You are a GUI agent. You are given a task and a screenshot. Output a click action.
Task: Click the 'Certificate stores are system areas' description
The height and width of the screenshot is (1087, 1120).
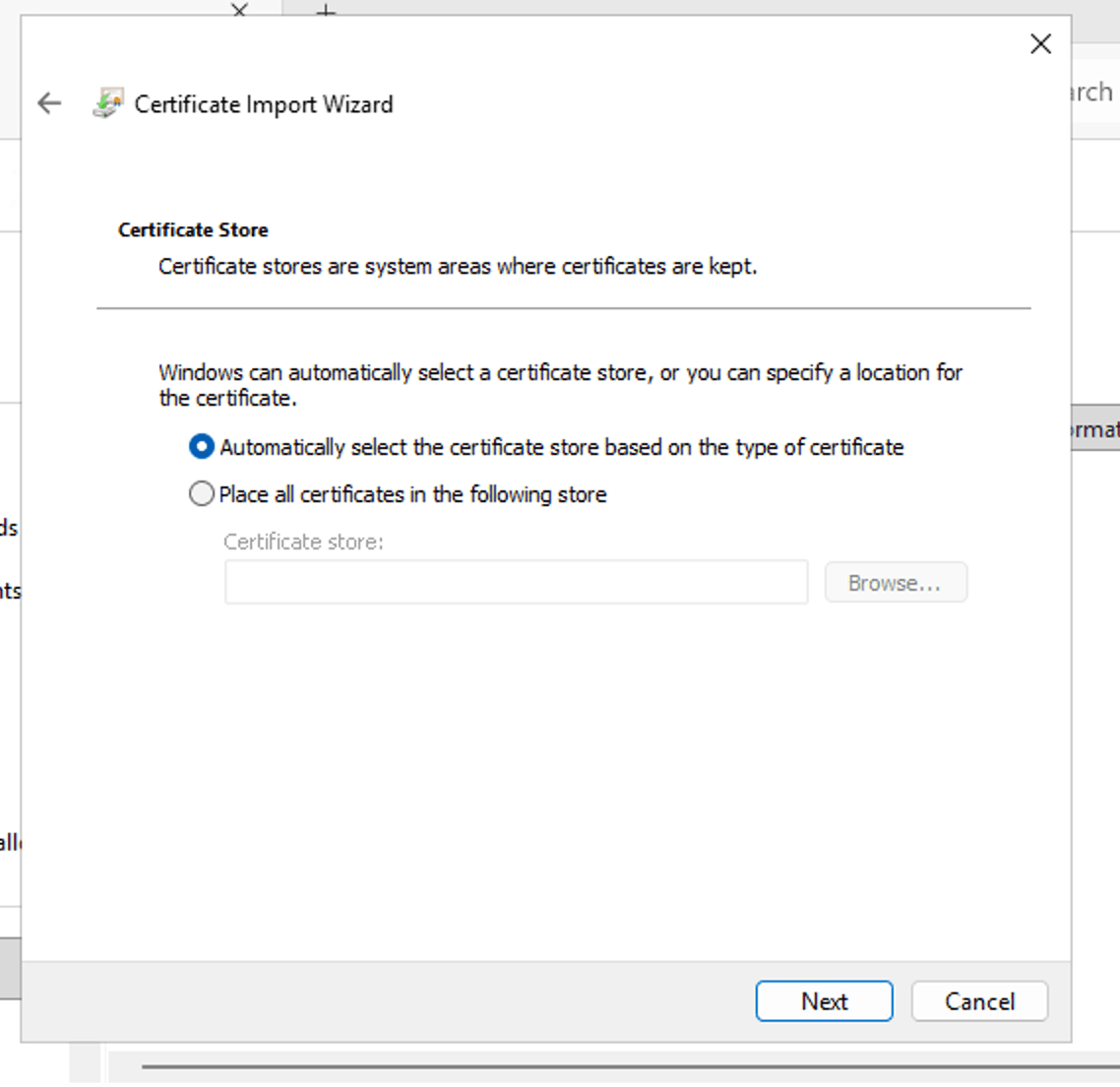point(458,267)
